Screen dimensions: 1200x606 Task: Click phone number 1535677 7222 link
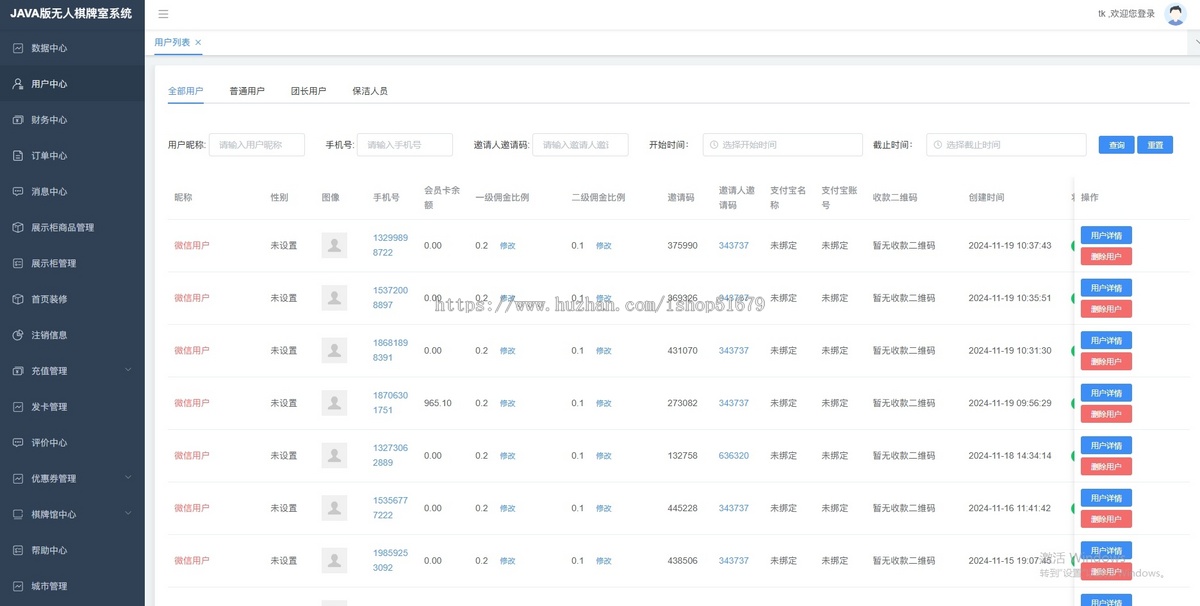tap(390, 508)
